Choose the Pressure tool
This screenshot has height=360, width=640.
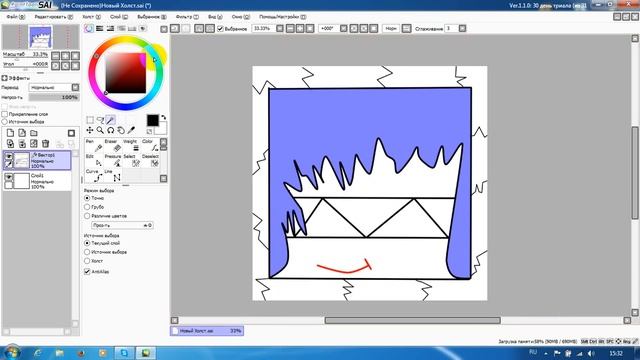(113, 160)
